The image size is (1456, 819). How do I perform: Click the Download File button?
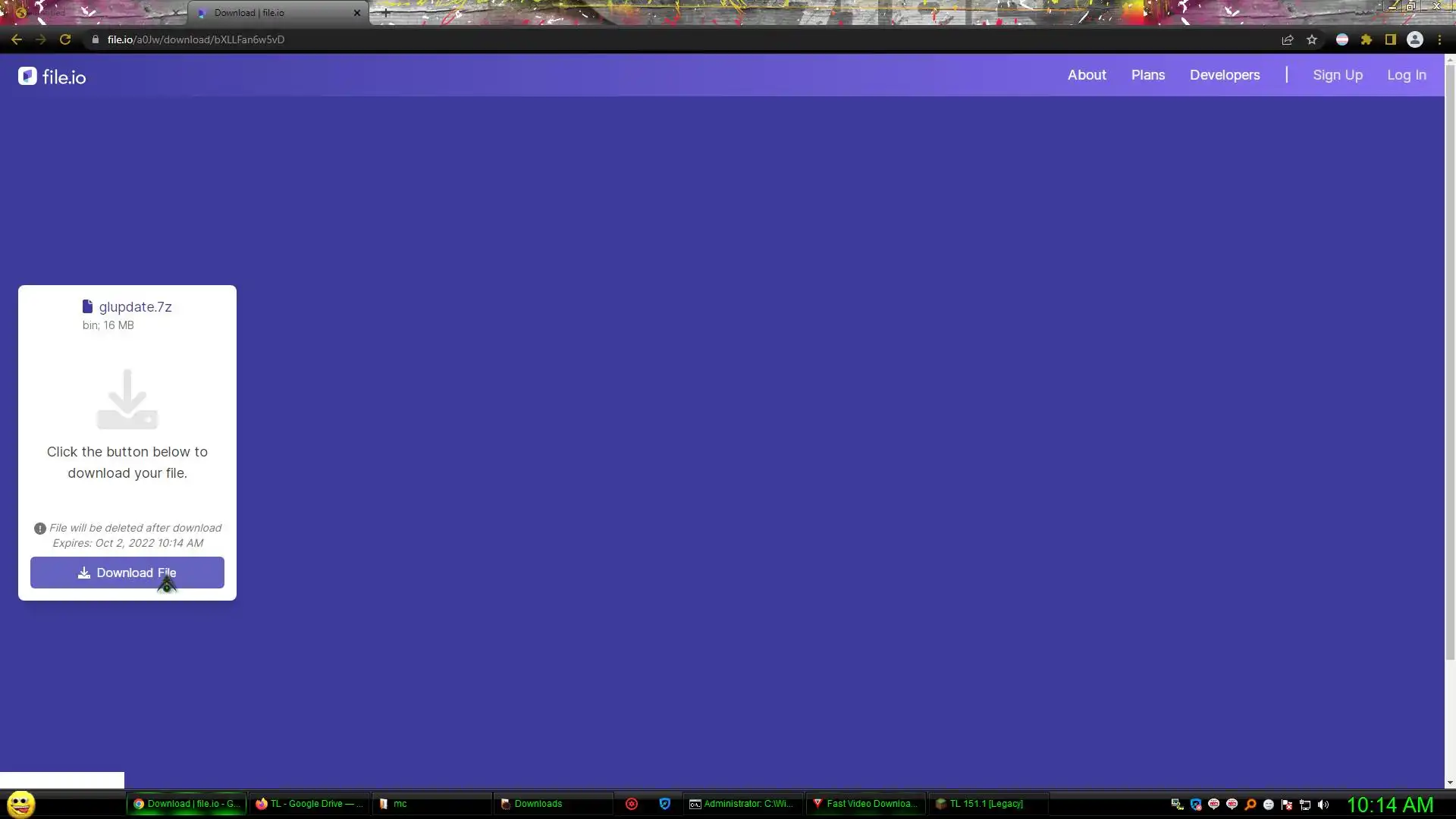tap(127, 573)
